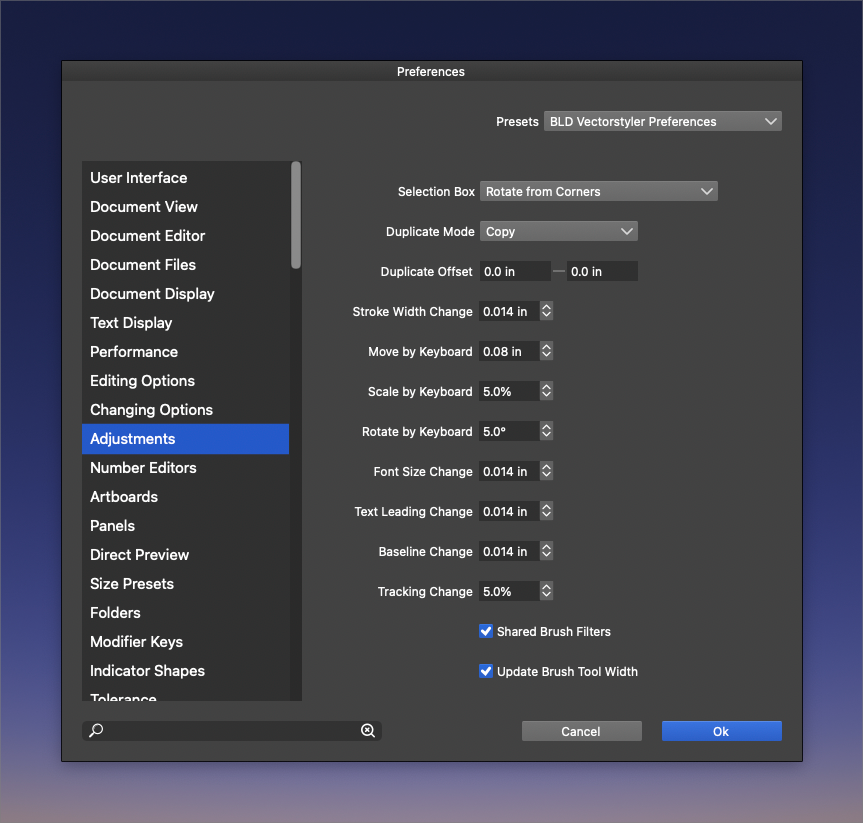
Task: Click the Font Size Change stepper arrows
Action: pos(546,471)
